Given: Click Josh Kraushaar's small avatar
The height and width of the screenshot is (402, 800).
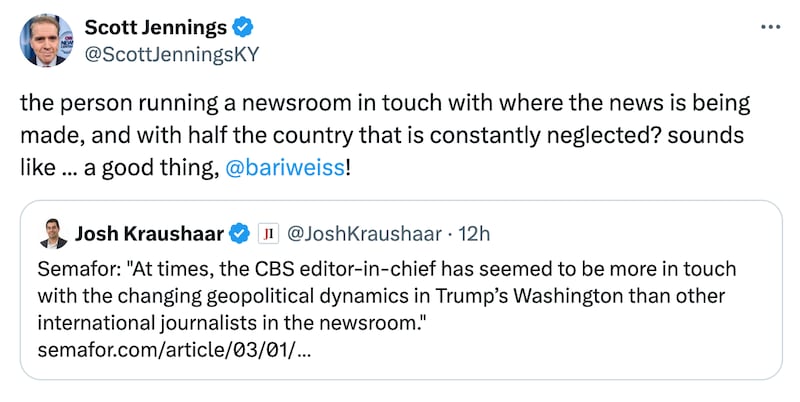Looking at the screenshot, I should (x=52, y=234).
